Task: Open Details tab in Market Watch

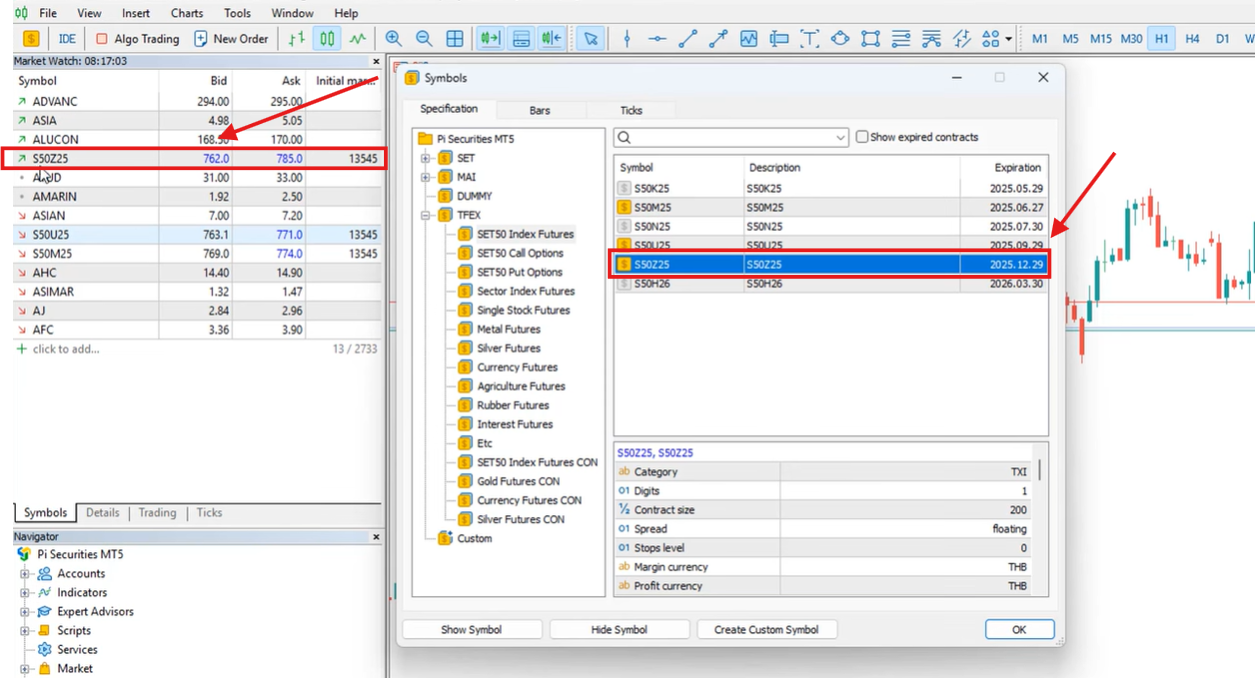Action: click(102, 513)
